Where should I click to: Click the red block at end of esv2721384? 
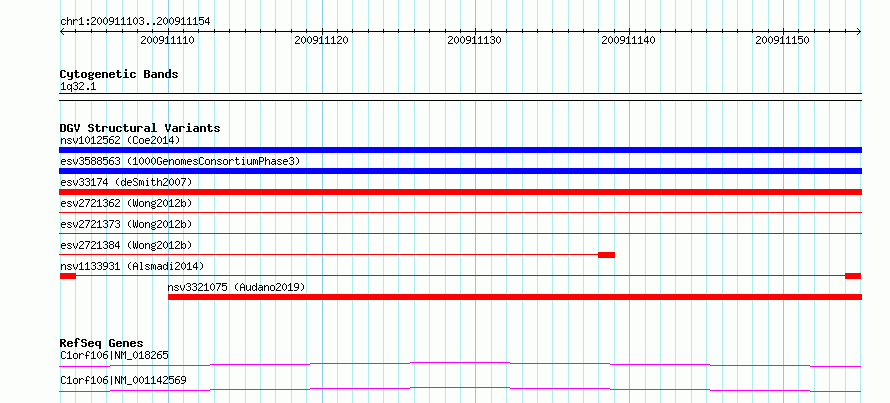(606, 255)
